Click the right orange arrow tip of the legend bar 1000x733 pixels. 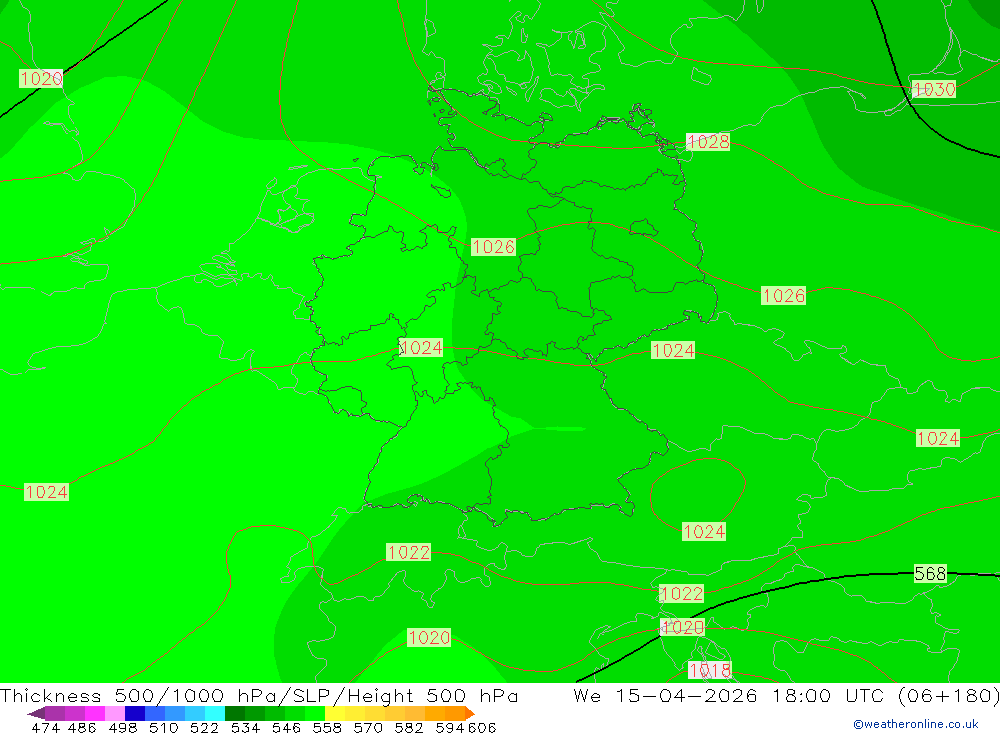[470, 713]
